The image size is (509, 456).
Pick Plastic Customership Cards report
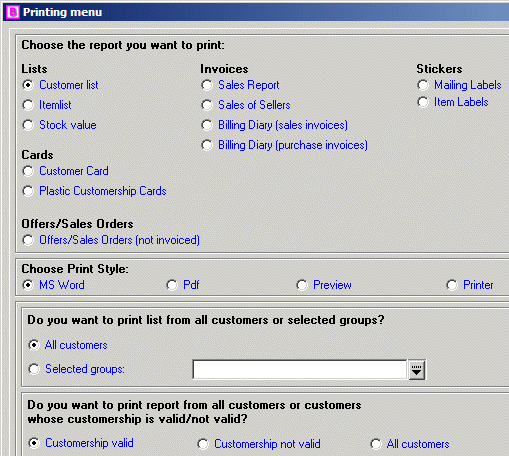28,191
